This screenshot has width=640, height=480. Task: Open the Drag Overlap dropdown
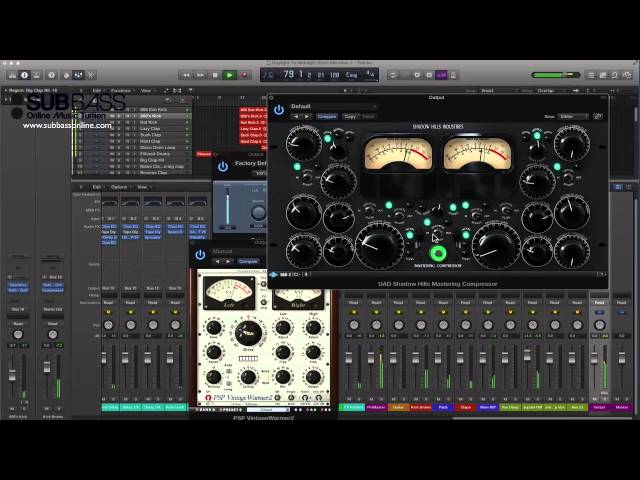pos(549,91)
